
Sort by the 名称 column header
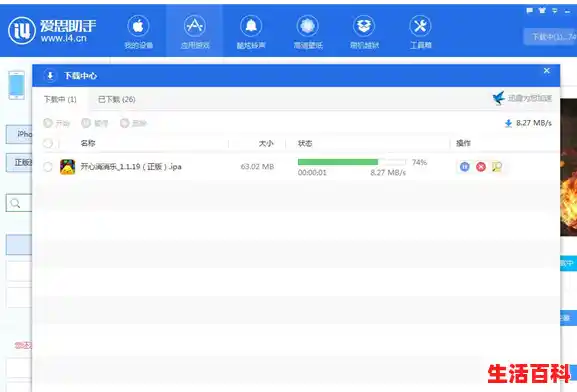pyautogui.click(x=88, y=143)
